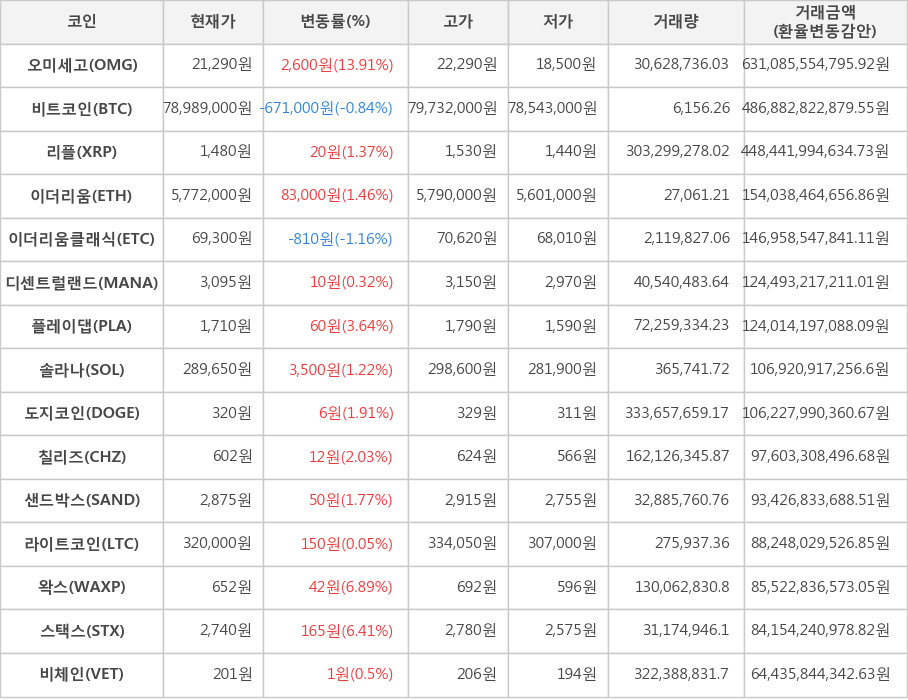Click the 비체인(VET) coin name
The width and height of the screenshot is (908, 700).
click(82, 674)
